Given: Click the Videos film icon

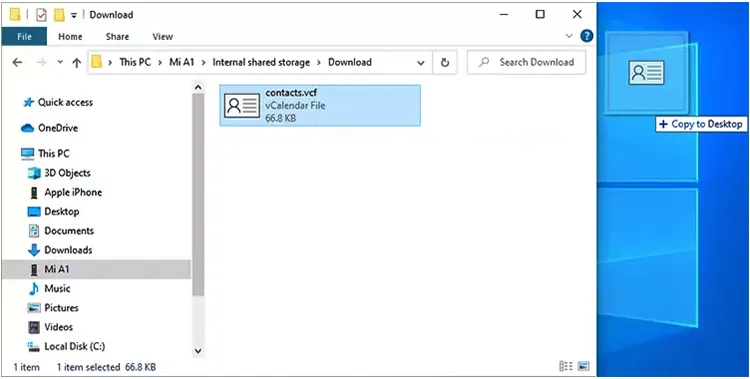Looking at the screenshot, I should [x=34, y=327].
